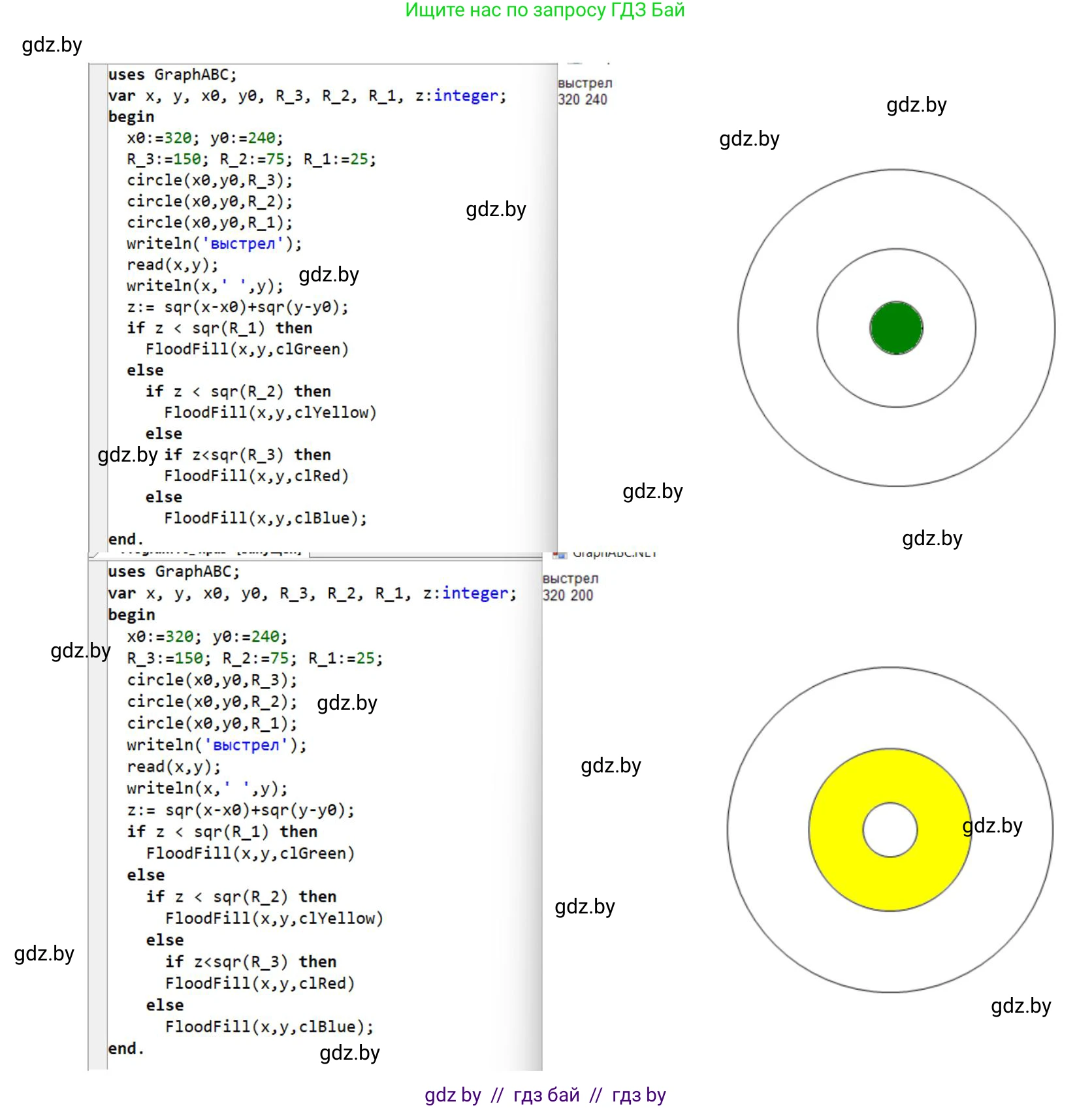Click 'end.' line in top editor
The image size is (1092, 1108).
click(125, 539)
